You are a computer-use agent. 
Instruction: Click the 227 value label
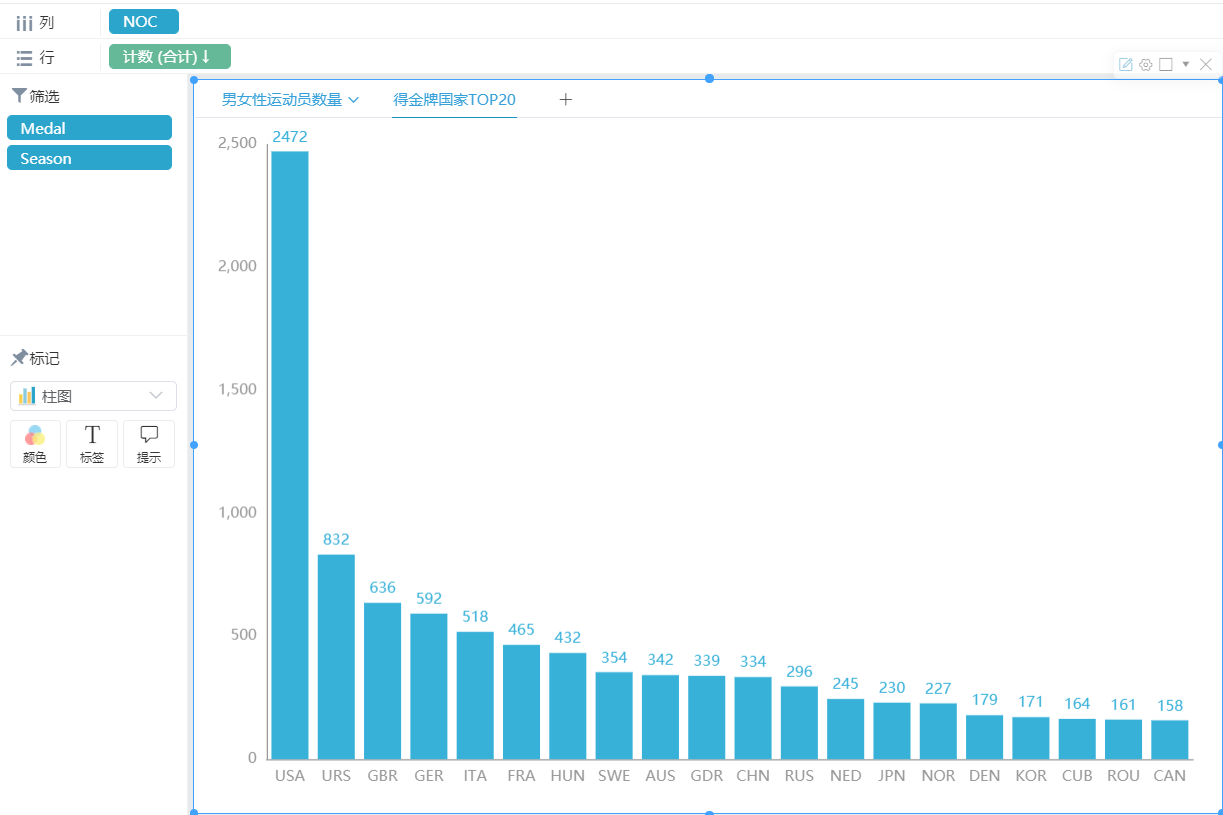938,689
